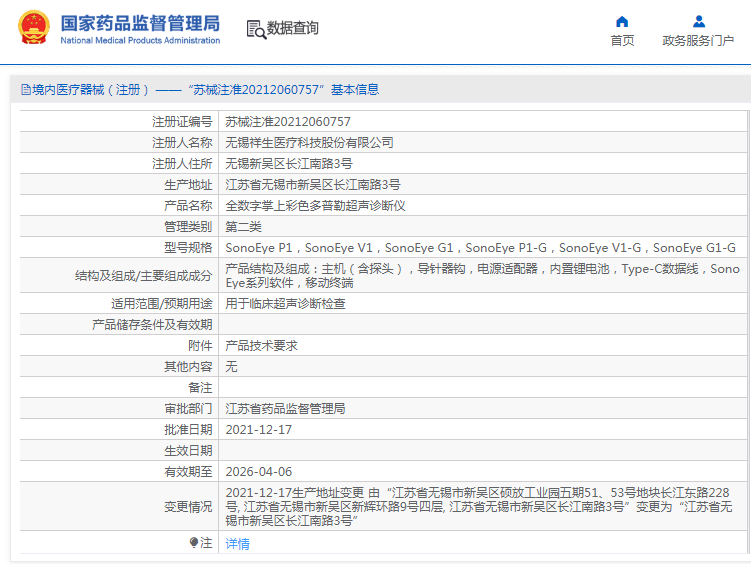The width and height of the screenshot is (751, 564).
Task: Click the expiry date 2026-04-06
Action: (259, 472)
